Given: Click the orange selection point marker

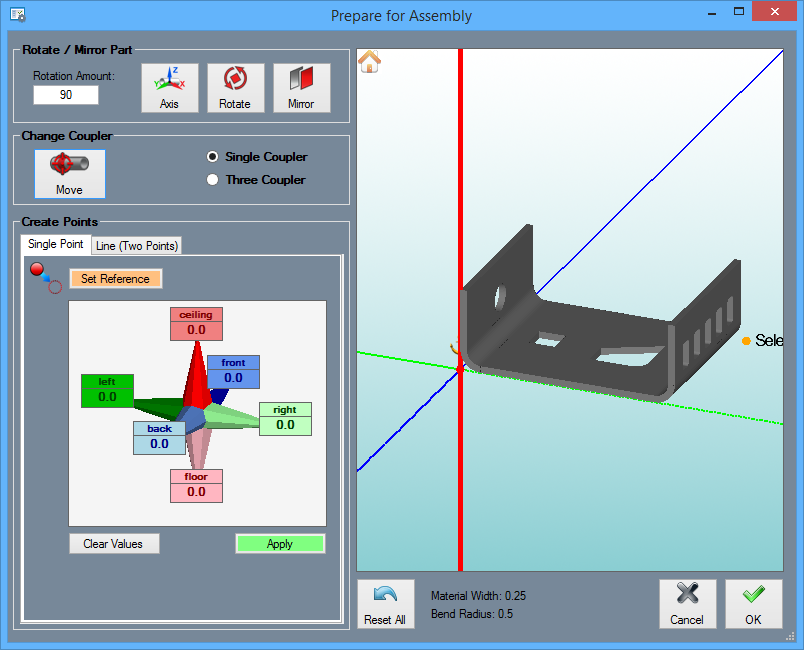Looking at the screenshot, I should point(746,341).
